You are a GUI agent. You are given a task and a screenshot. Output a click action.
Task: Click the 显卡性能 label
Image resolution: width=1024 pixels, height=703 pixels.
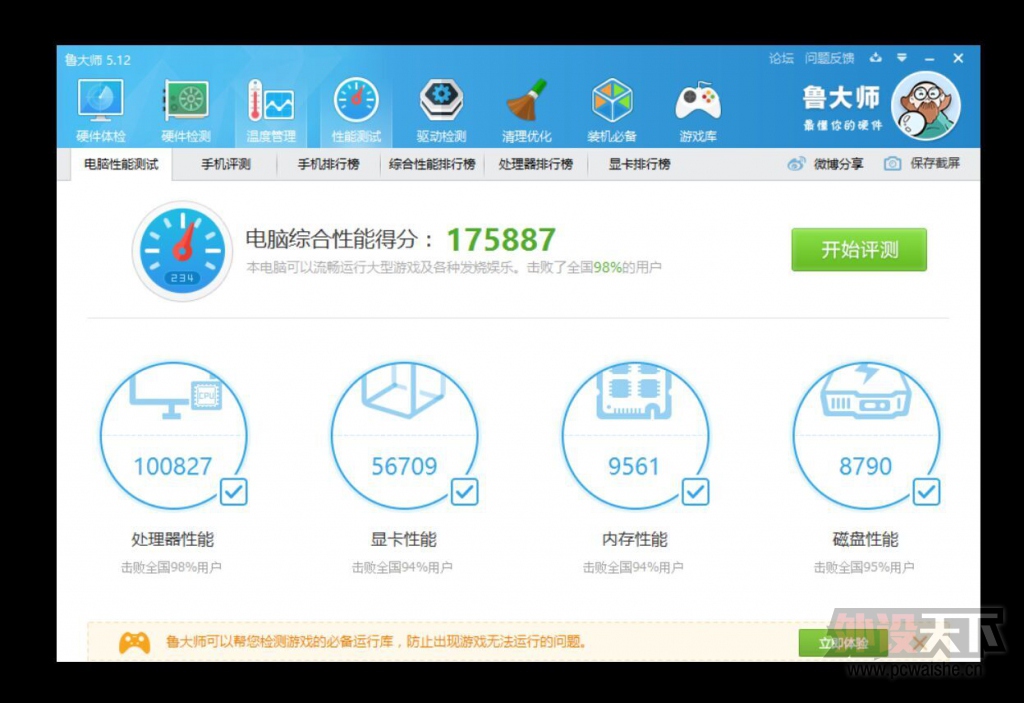(x=404, y=539)
